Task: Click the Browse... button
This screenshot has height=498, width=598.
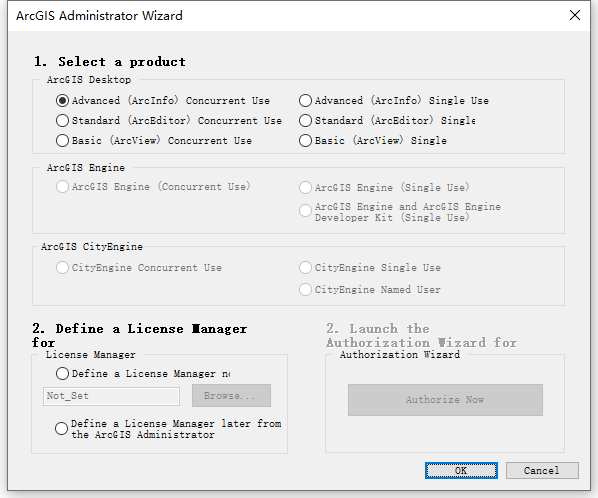Action: [x=231, y=395]
